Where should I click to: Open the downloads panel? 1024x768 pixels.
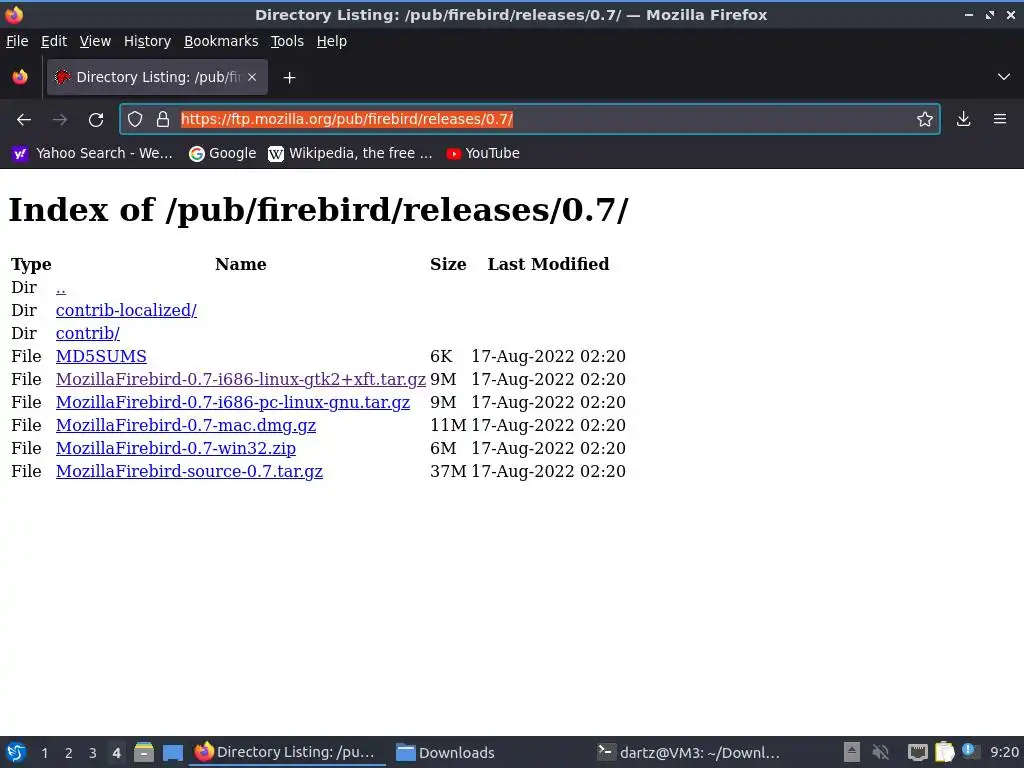pos(963,120)
